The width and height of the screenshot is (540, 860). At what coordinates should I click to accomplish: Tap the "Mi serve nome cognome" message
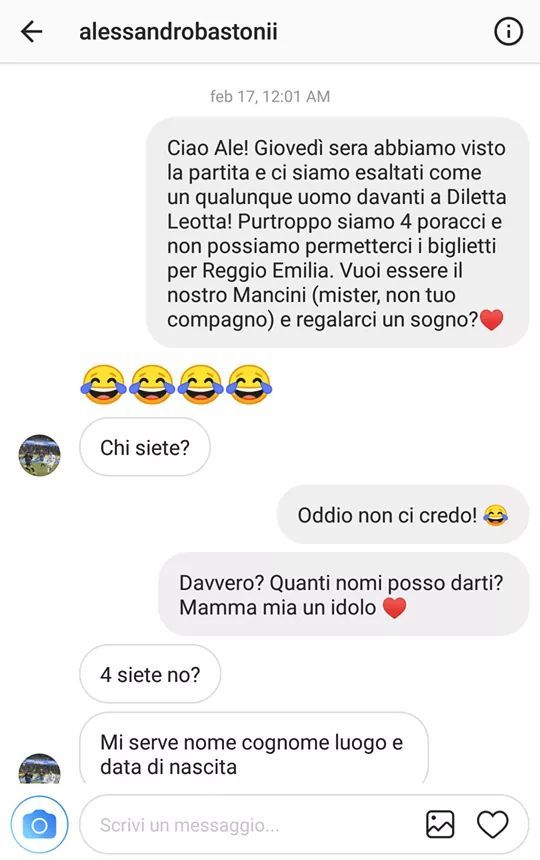[x=254, y=749]
